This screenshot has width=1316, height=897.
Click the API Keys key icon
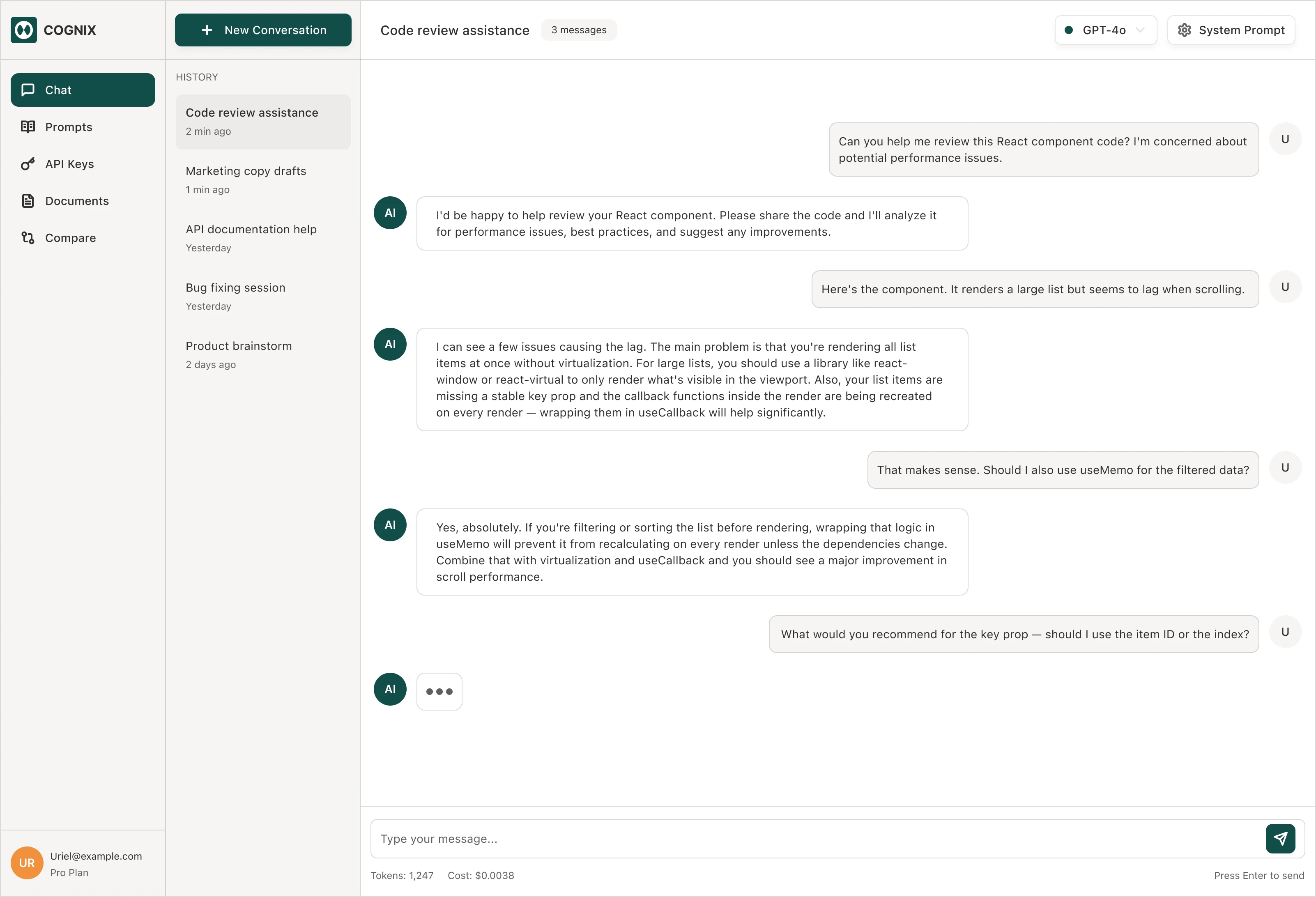28,163
